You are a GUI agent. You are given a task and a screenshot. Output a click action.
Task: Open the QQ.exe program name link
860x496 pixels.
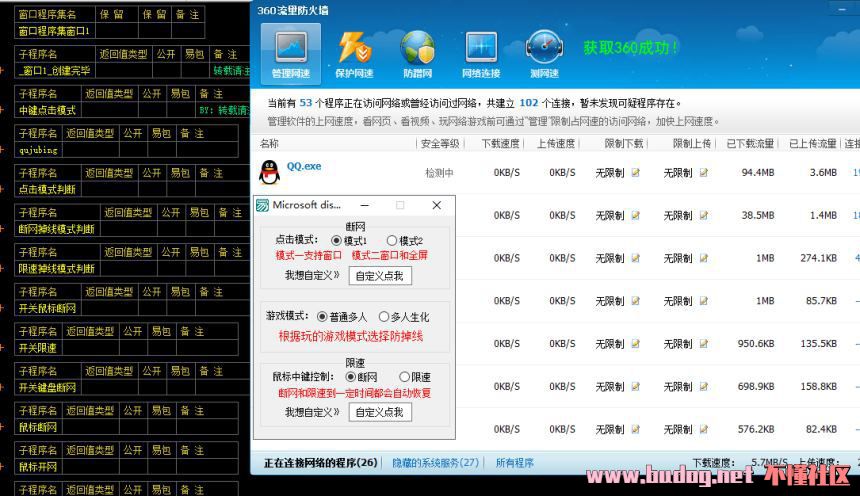(x=304, y=166)
